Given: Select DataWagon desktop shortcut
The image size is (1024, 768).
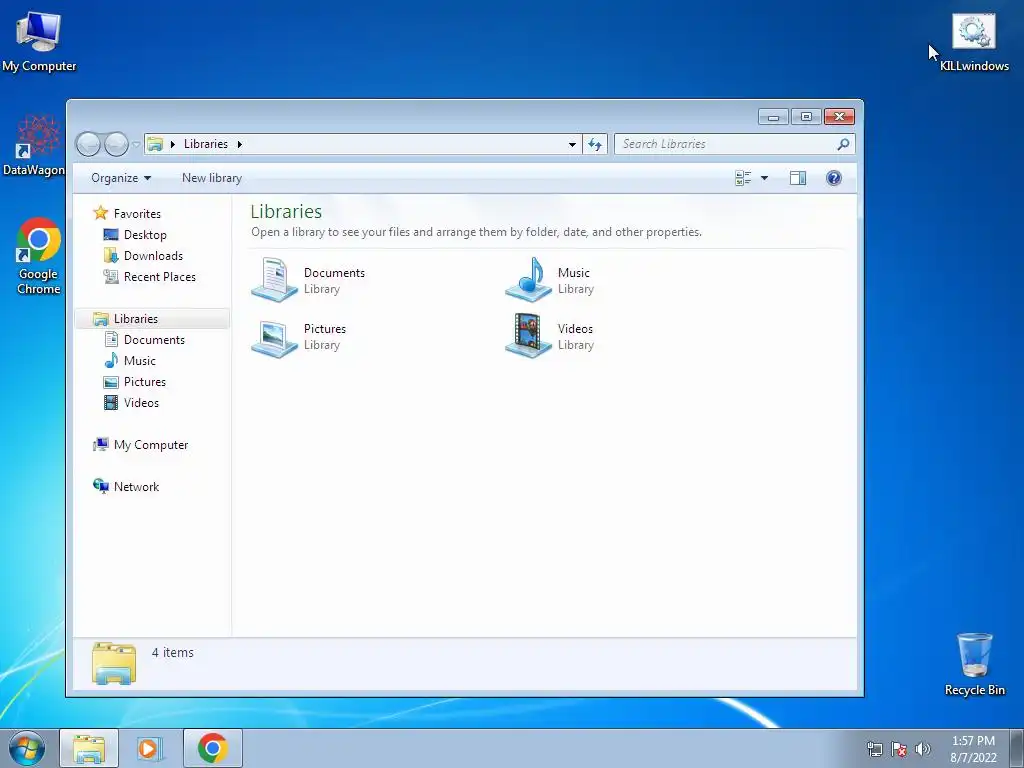Looking at the screenshot, I should [34, 146].
